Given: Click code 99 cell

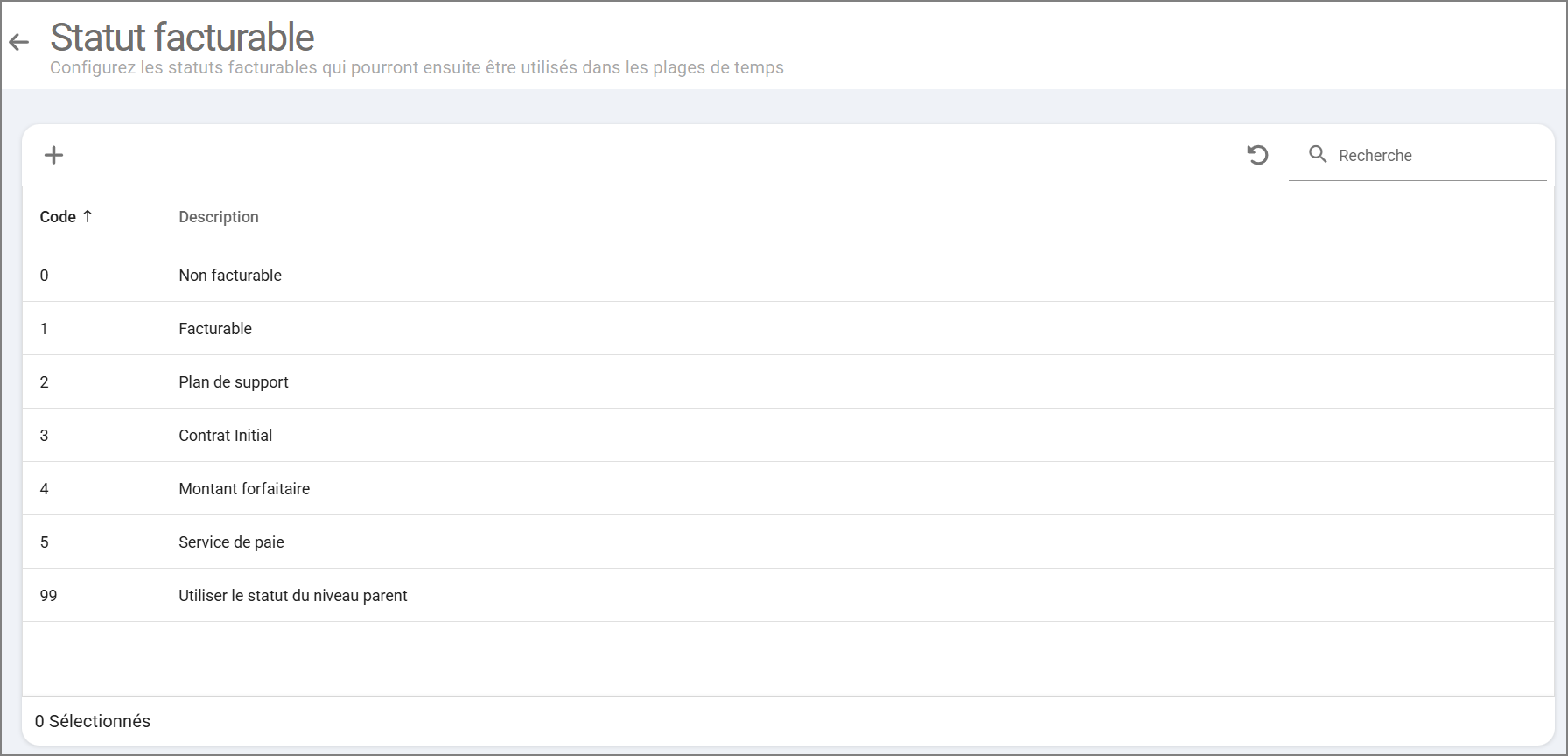Looking at the screenshot, I should [x=48, y=596].
